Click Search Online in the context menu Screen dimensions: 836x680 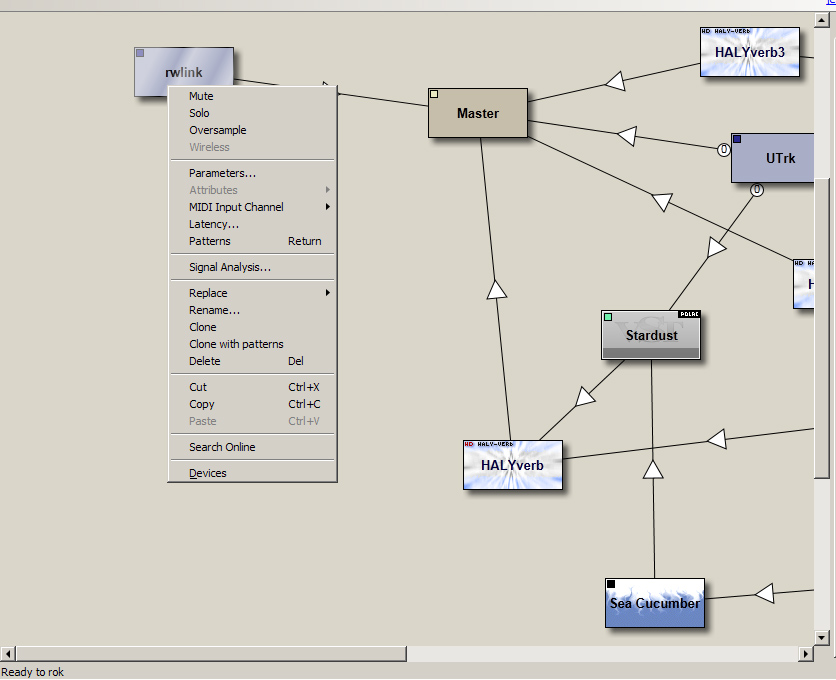[x=222, y=447]
